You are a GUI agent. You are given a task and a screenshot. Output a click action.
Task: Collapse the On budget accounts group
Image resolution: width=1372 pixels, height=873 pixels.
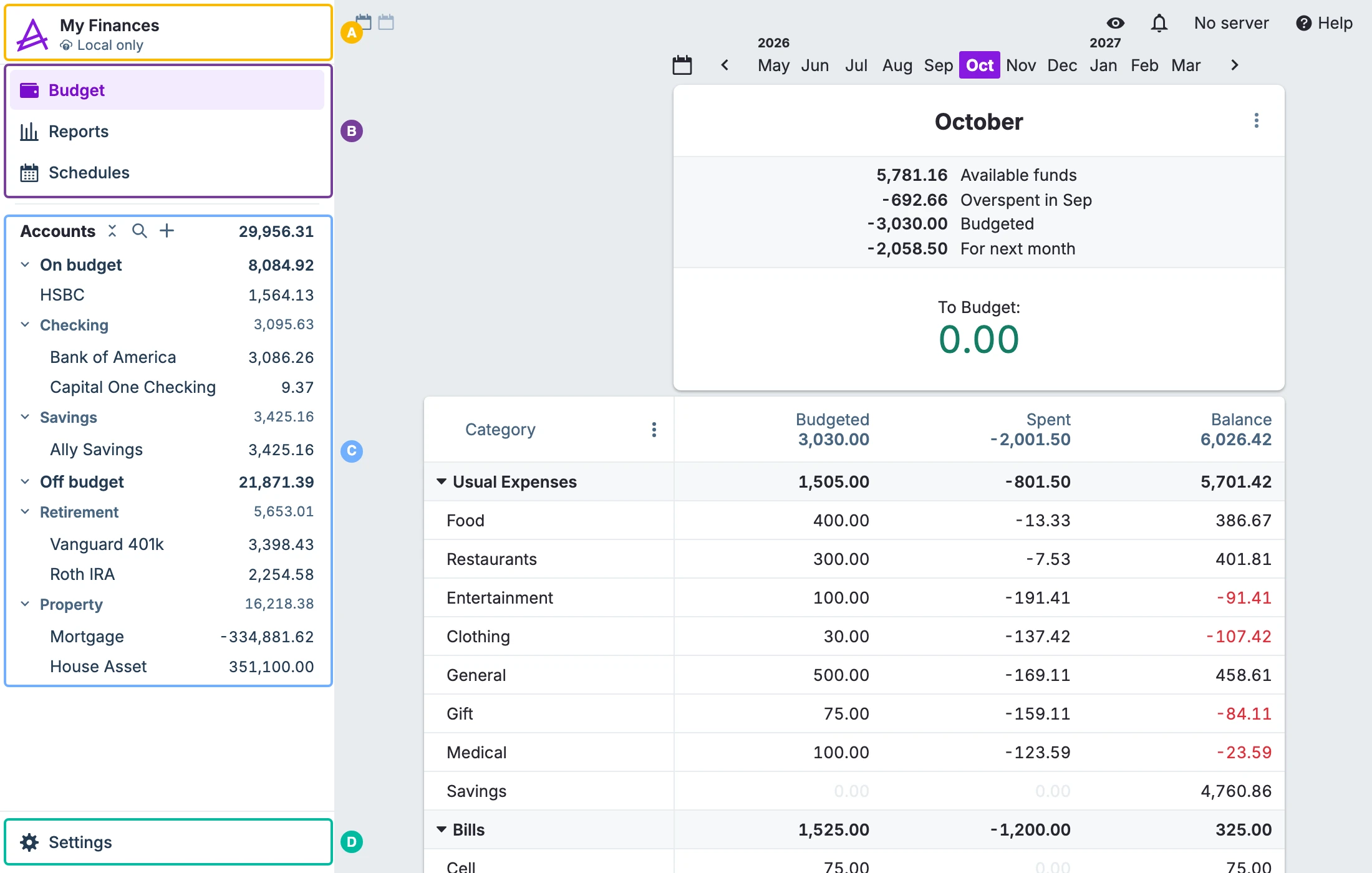point(25,264)
